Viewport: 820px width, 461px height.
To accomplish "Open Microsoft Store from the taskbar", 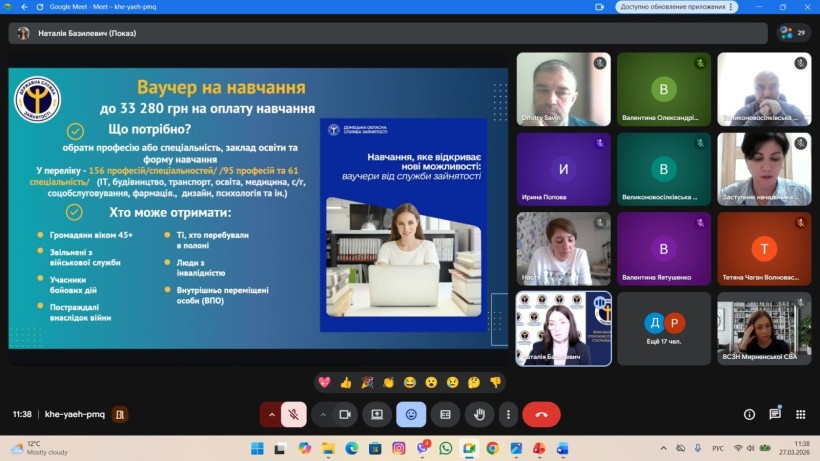I will tap(375, 448).
